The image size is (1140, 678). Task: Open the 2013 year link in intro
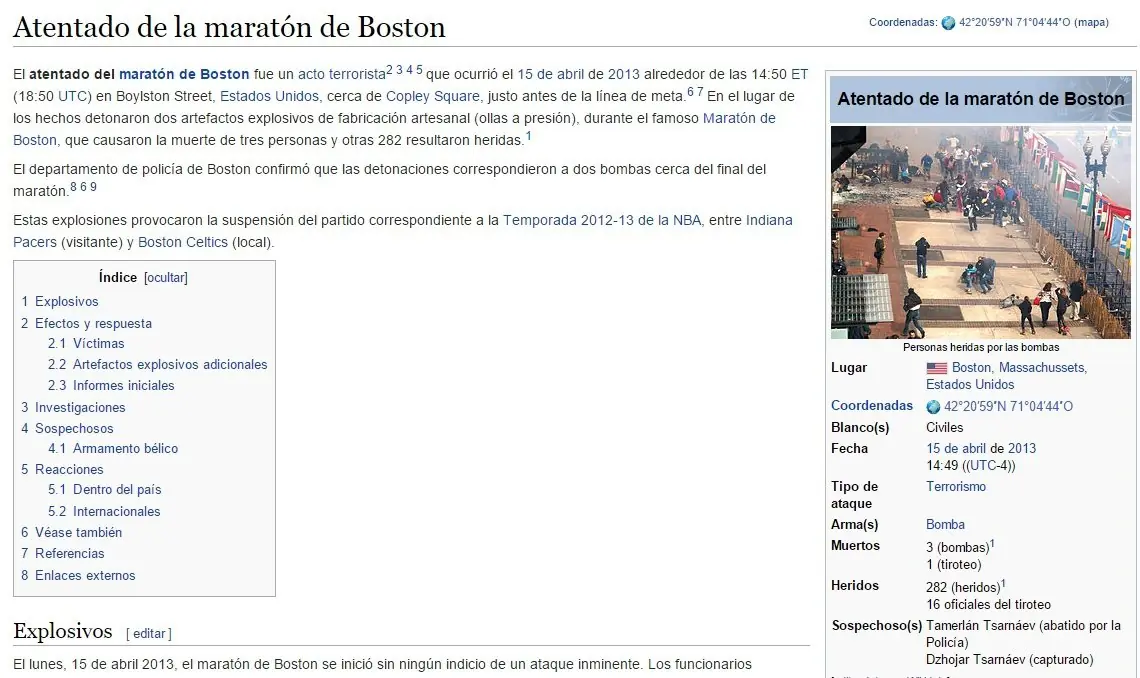click(x=624, y=74)
